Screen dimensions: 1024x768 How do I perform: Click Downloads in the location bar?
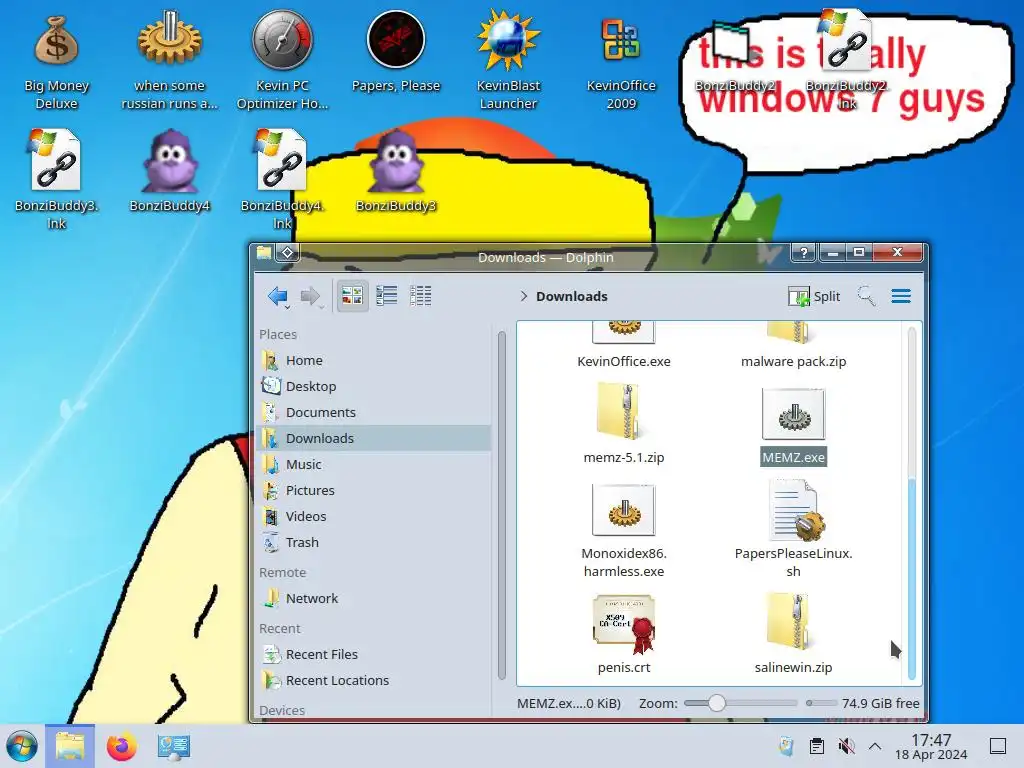(571, 296)
